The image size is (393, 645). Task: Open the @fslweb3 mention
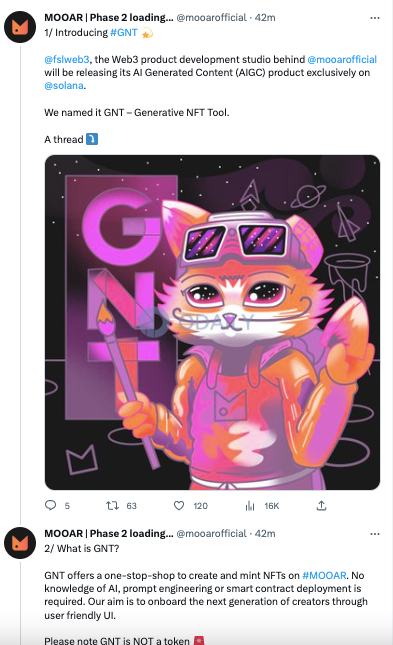coord(67,59)
